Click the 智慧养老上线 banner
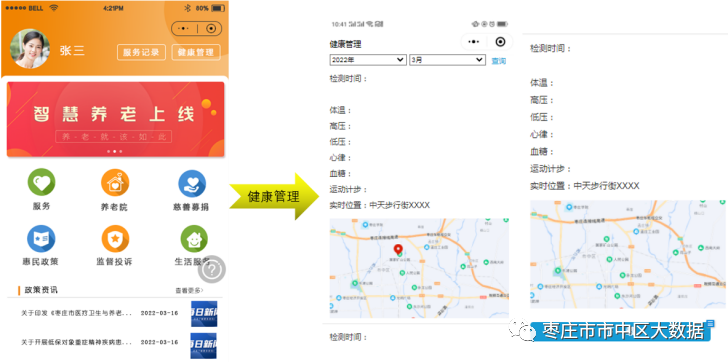The height and width of the screenshot is (363, 728). click(116, 119)
